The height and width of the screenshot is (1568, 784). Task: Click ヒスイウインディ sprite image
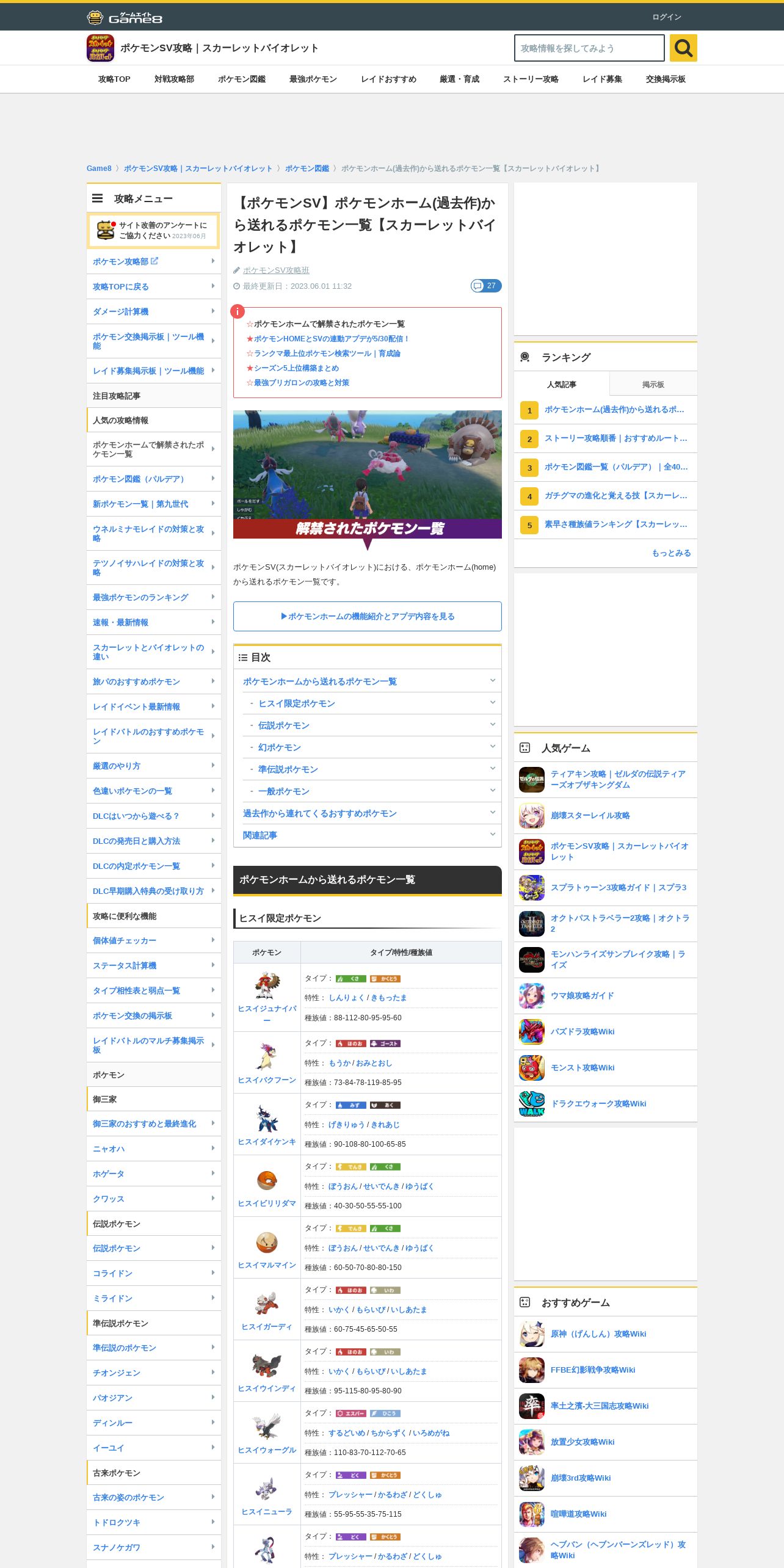click(267, 1365)
